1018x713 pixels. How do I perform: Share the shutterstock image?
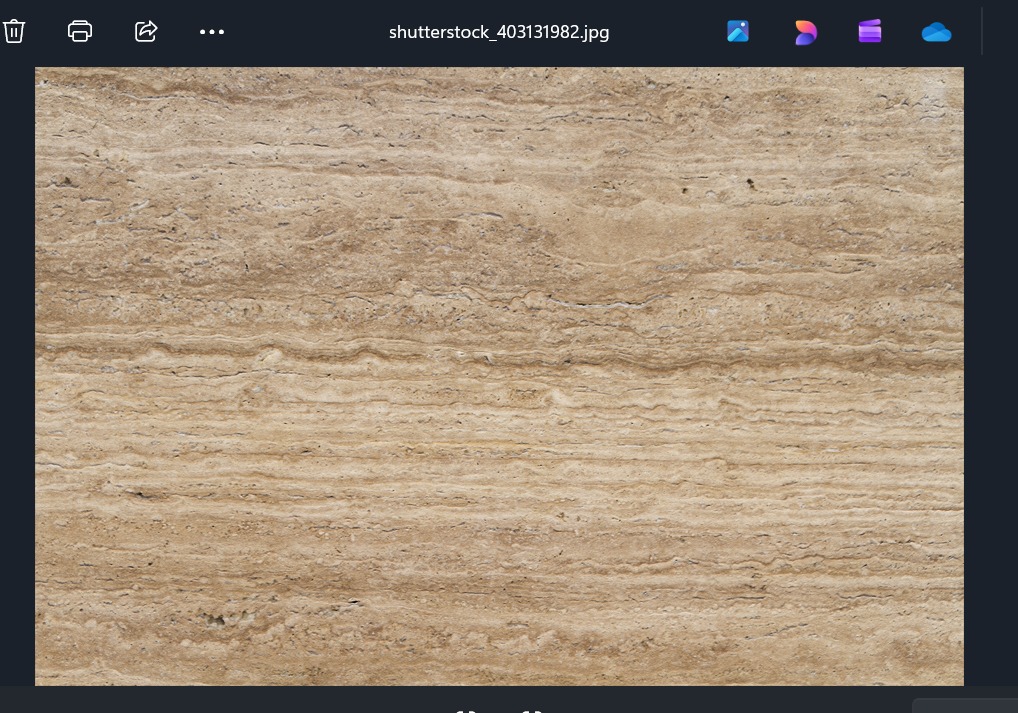pyautogui.click(x=146, y=31)
